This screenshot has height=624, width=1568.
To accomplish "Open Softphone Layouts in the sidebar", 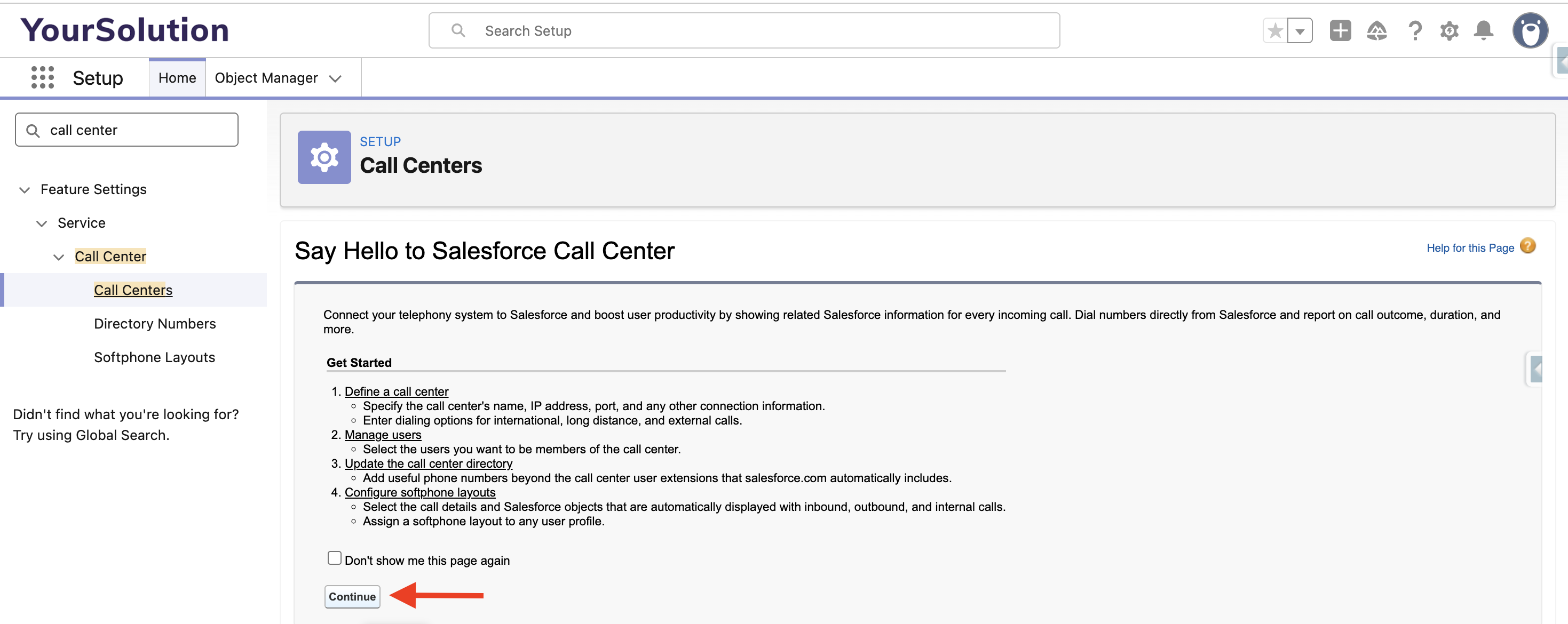I will pyautogui.click(x=154, y=357).
